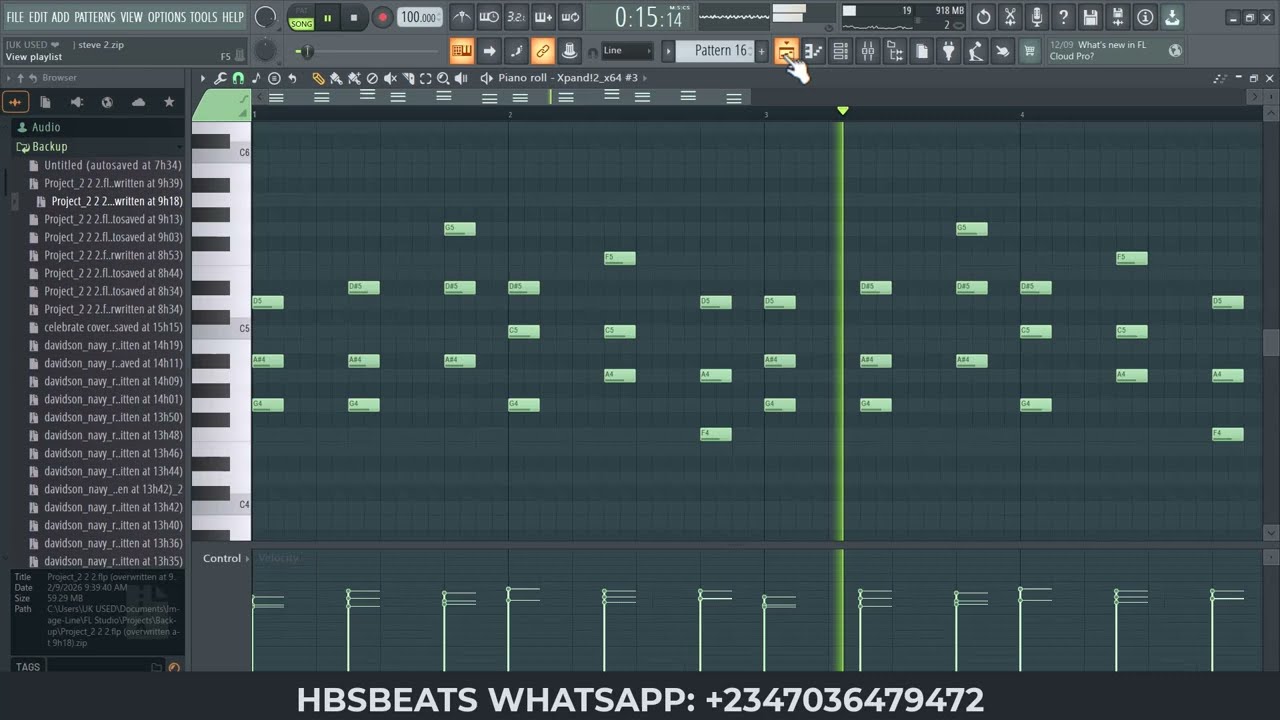Open the help question mark icon

point(1064,17)
